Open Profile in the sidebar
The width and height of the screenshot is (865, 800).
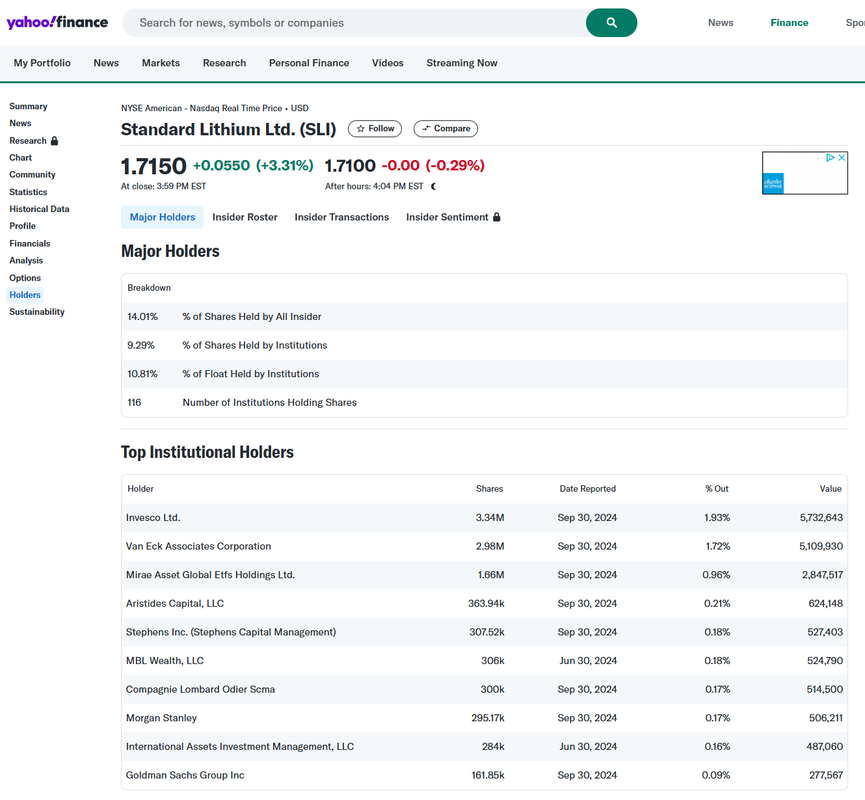[22, 226]
